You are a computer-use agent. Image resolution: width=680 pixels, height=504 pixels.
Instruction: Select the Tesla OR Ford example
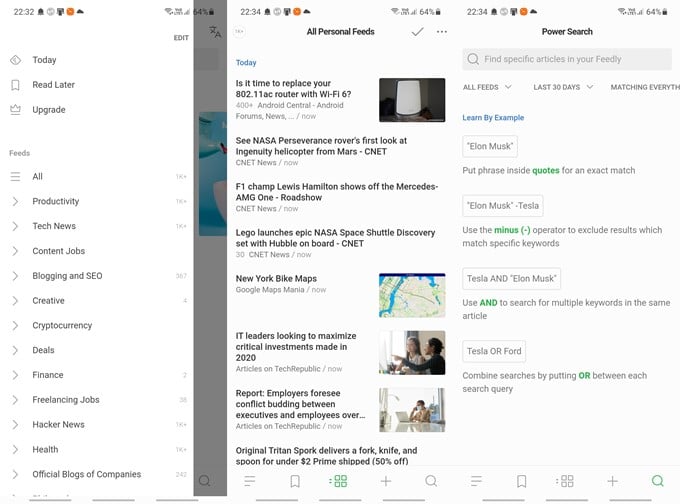pos(494,351)
